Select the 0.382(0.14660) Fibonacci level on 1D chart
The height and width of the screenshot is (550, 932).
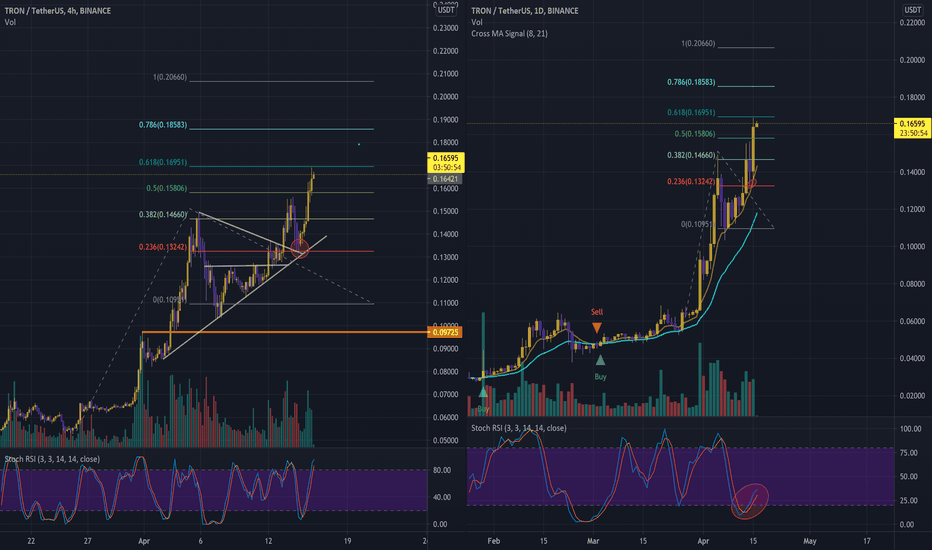pos(691,155)
